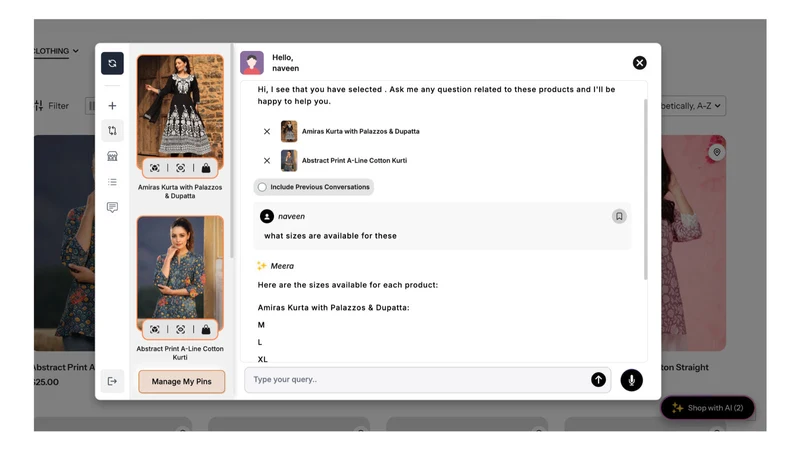Open the compare arrows icon in the sidebar
Image resolution: width=800 pixels, height=450 pixels.
point(112,131)
